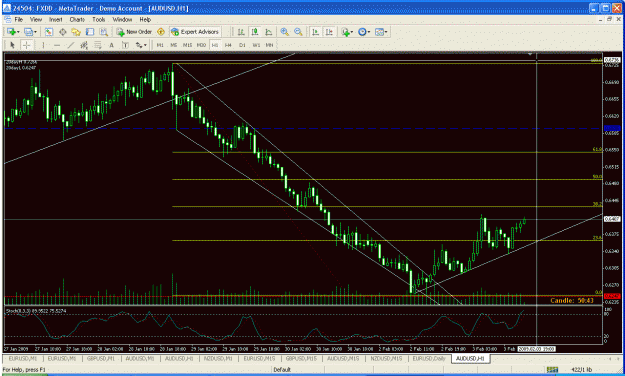The image size is (625, 376).
Task: Switch timeframe to W1
Action: (256, 45)
